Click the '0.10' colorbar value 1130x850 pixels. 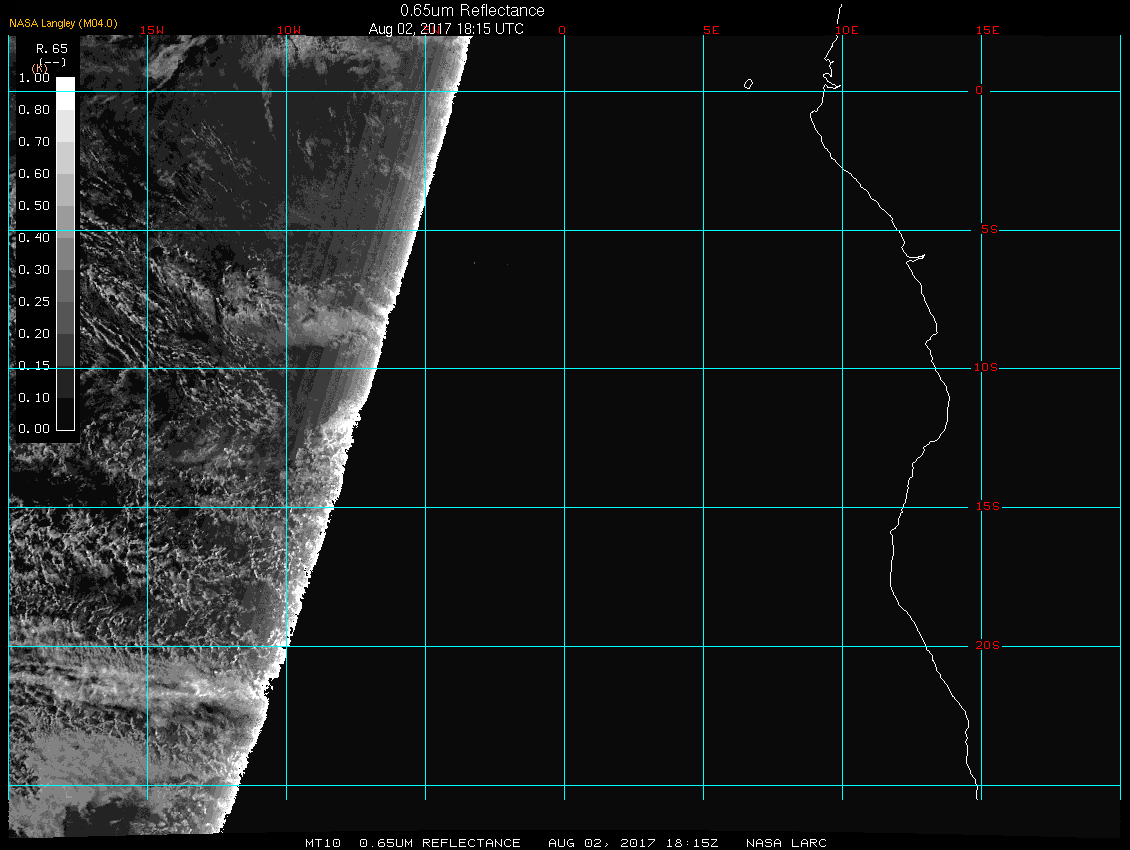(x=34, y=397)
